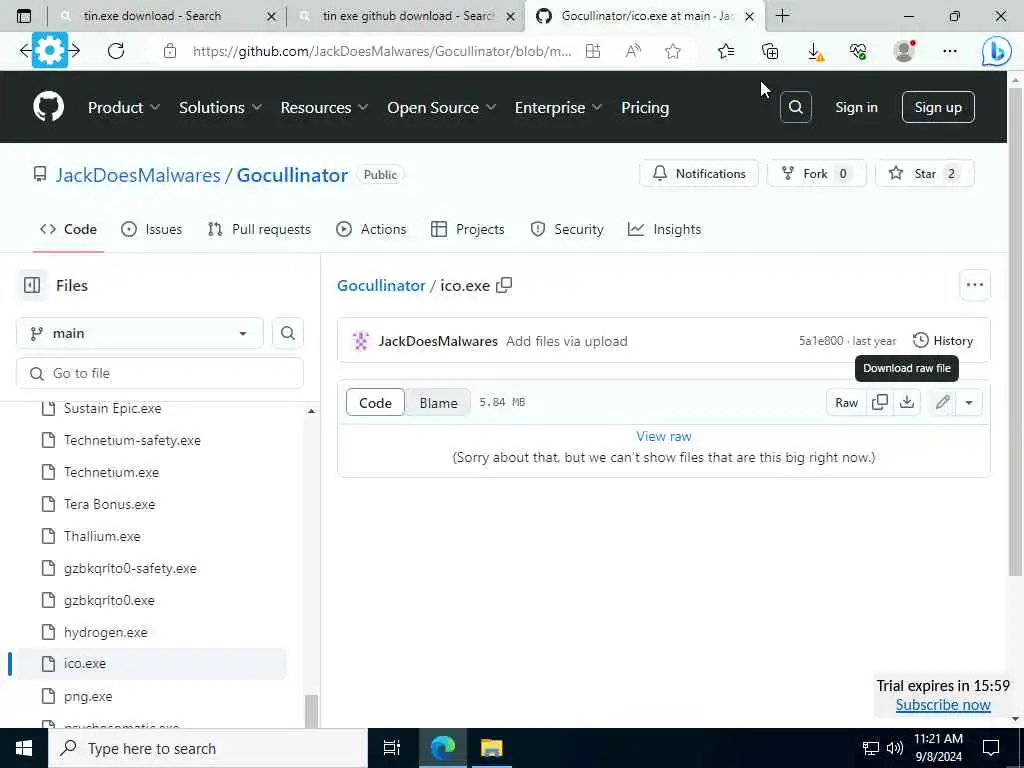This screenshot has height=768, width=1024.
Task: Open volume control in system tray
Action: tap(895, 748)
